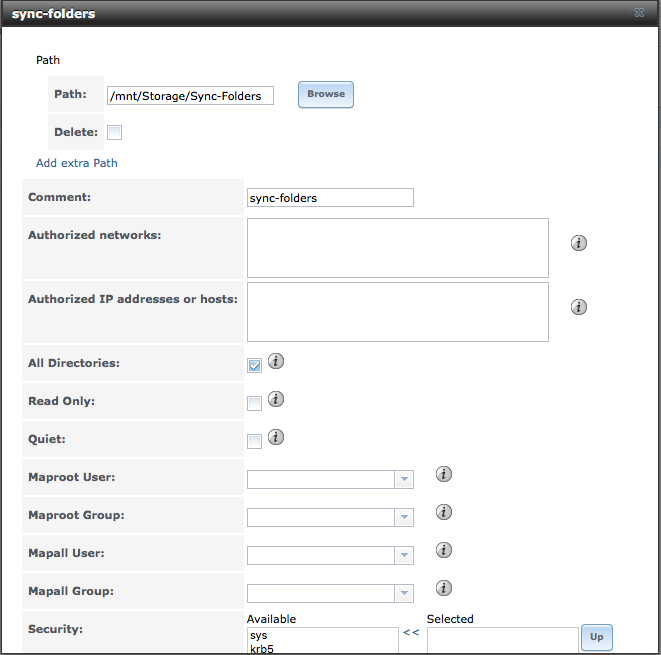Focus the Comment input field

(330, 198)
